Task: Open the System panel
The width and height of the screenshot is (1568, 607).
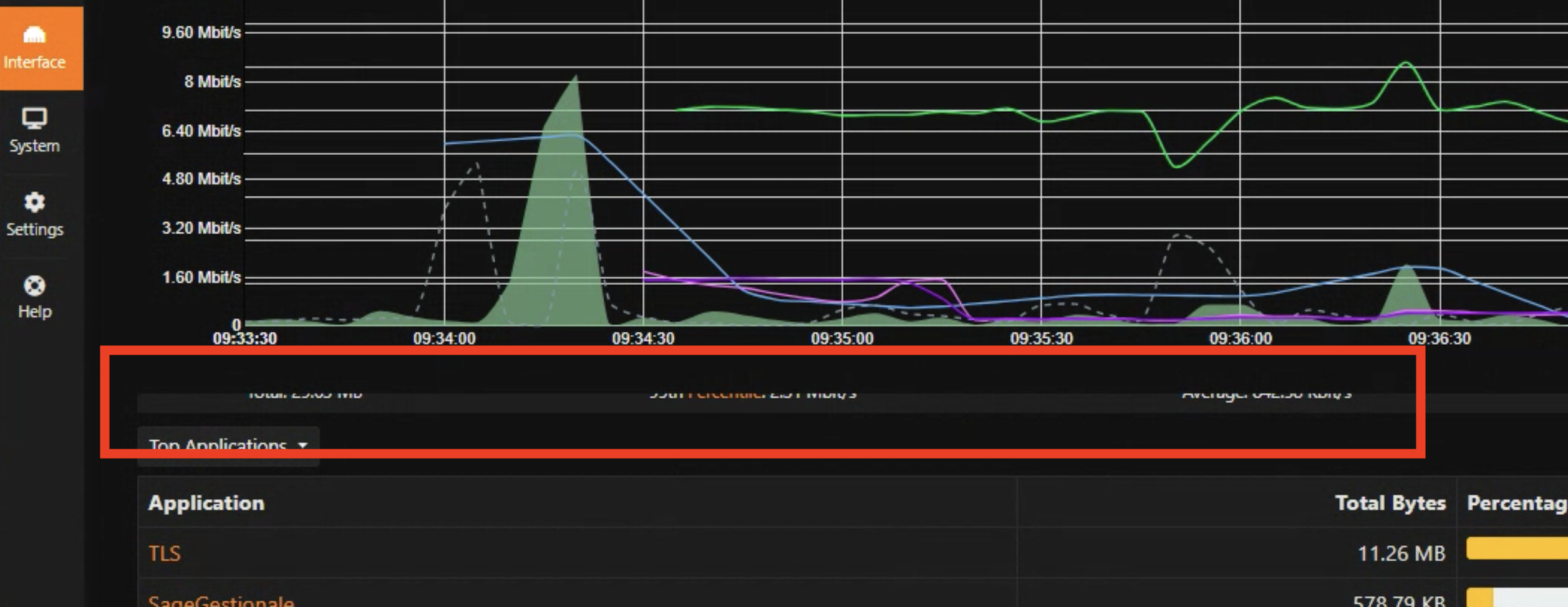Action: tap(34, 131)
